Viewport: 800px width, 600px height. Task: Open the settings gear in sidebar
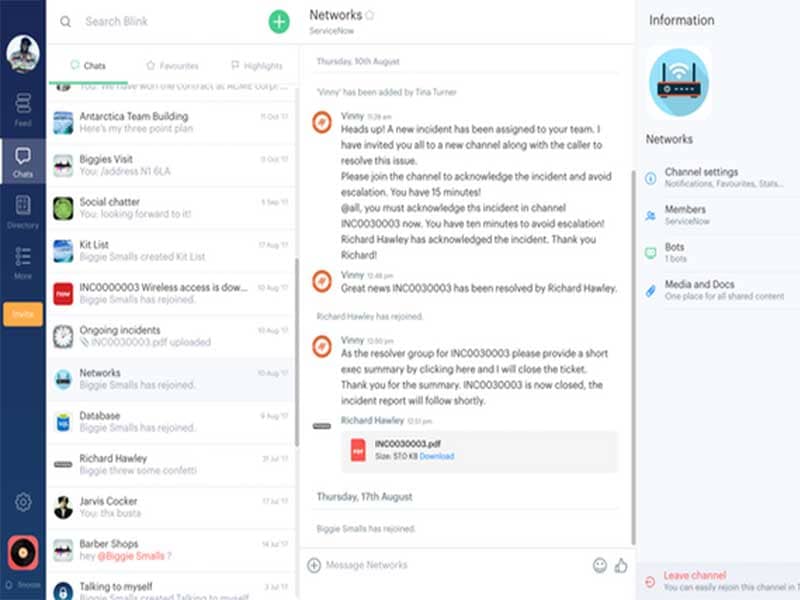point(23,502)
